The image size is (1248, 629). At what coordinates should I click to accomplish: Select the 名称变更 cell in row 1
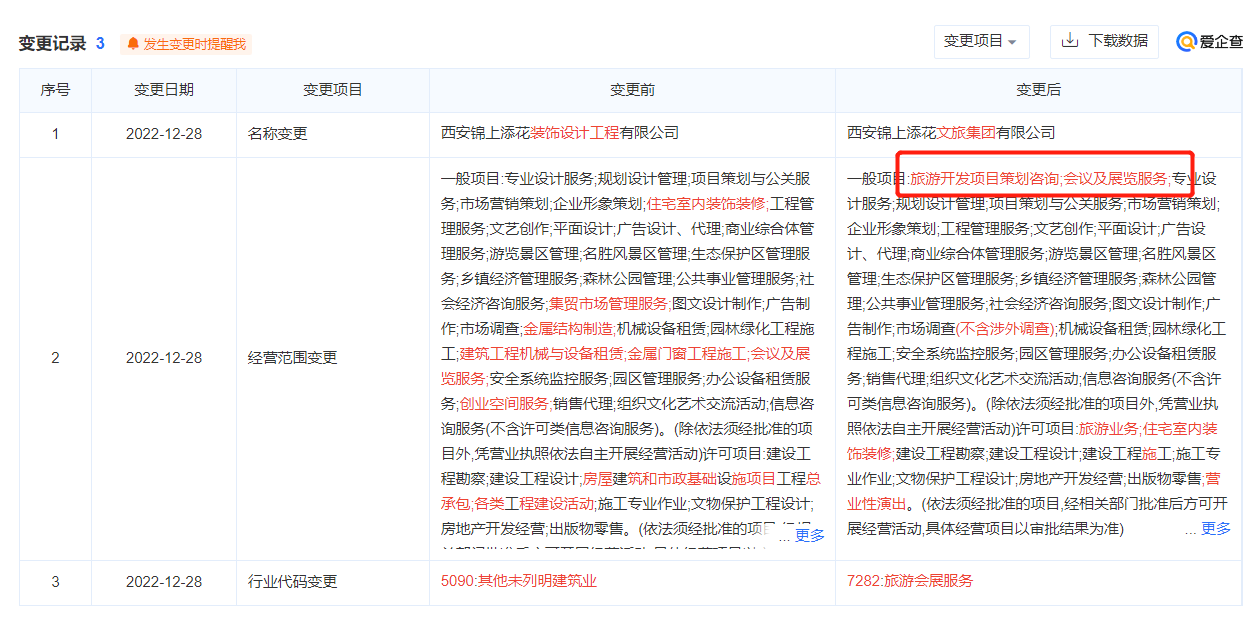333,134
